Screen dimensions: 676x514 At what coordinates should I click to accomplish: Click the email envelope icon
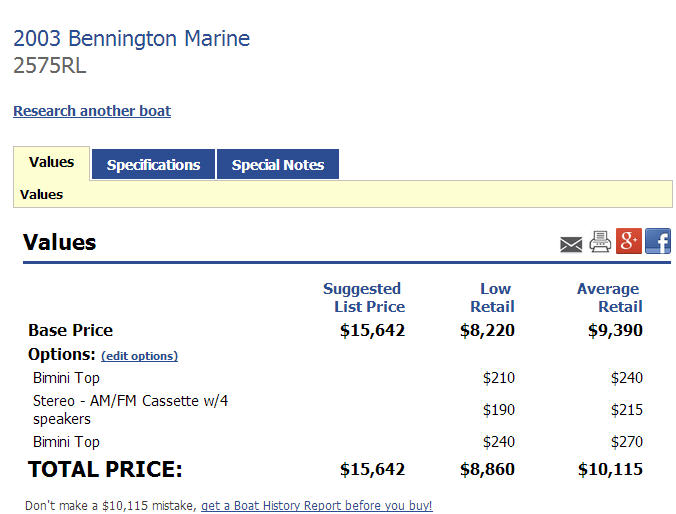[571, 244]
